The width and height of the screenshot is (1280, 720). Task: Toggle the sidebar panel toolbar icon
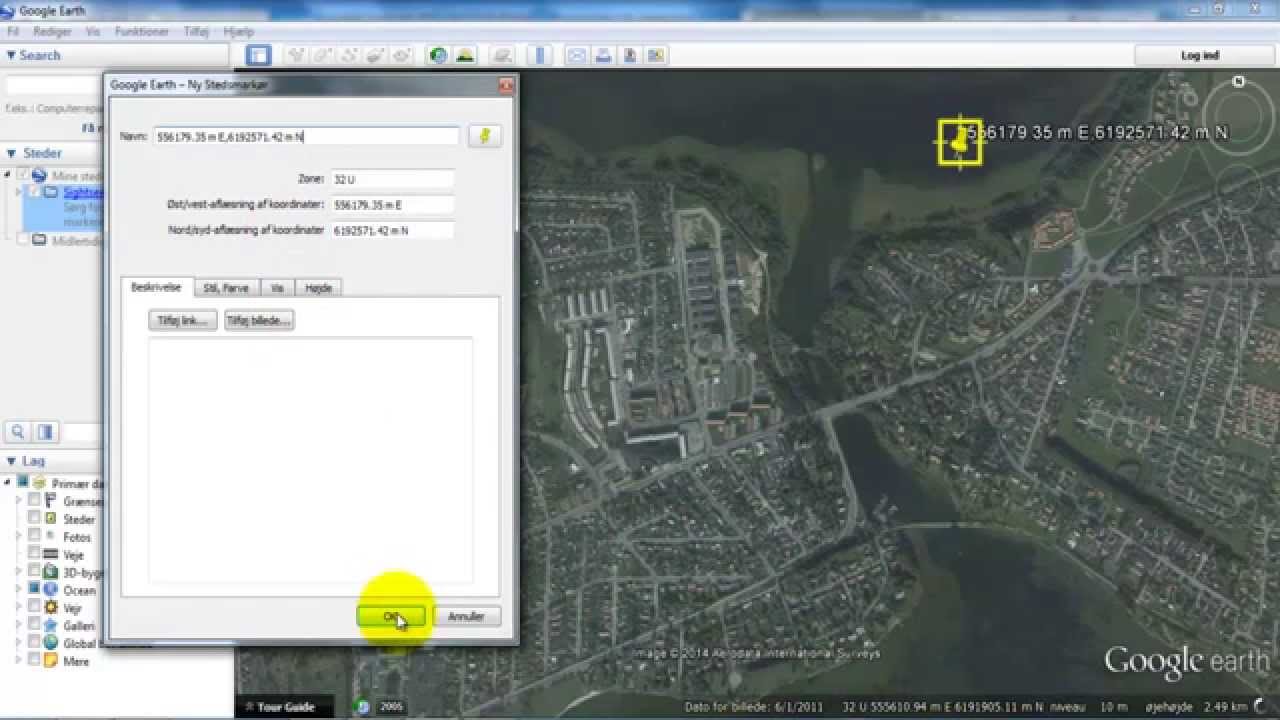pyautogui.click(x=259, y=55)
